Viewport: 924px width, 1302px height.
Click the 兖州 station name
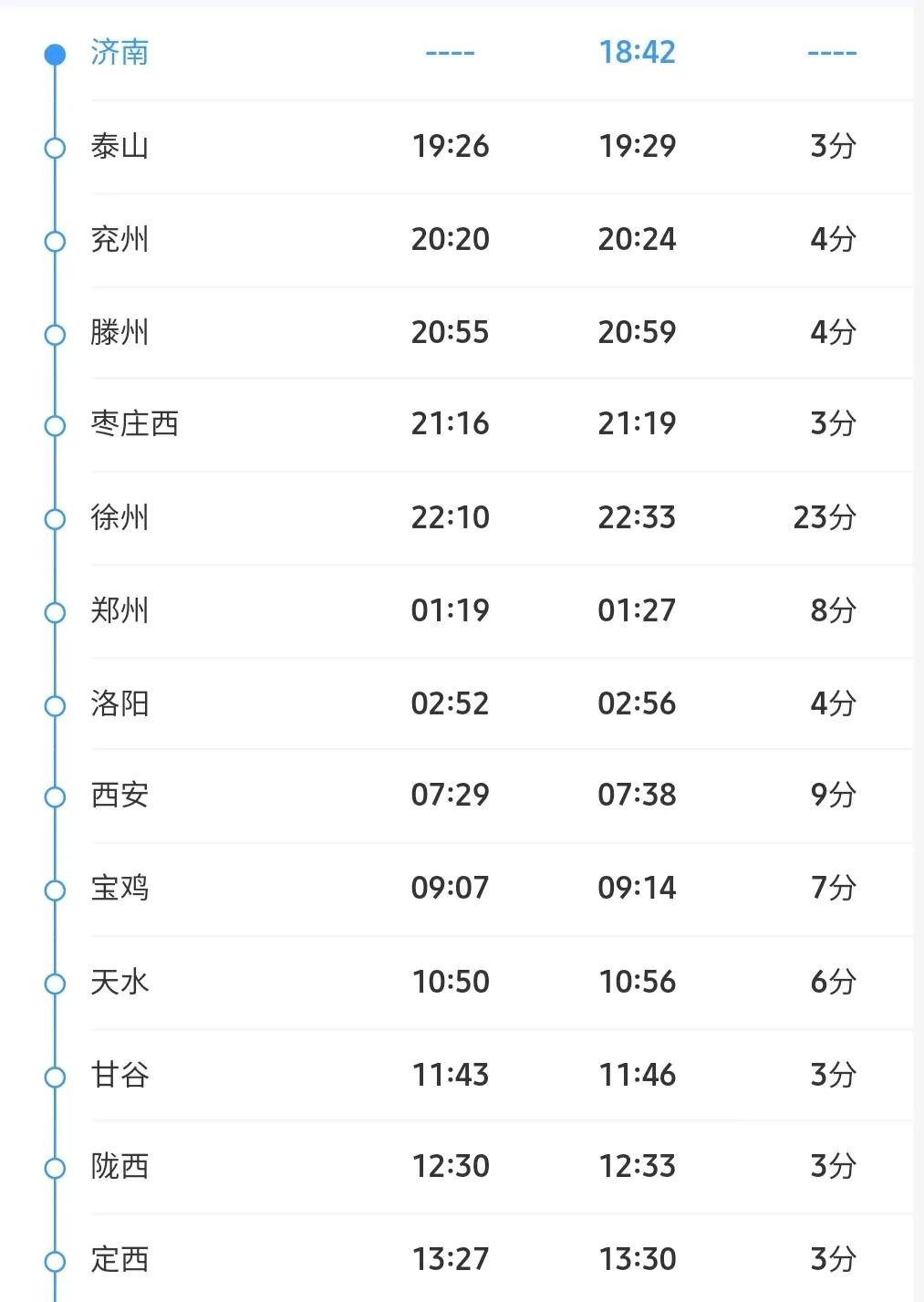[119, 240]
